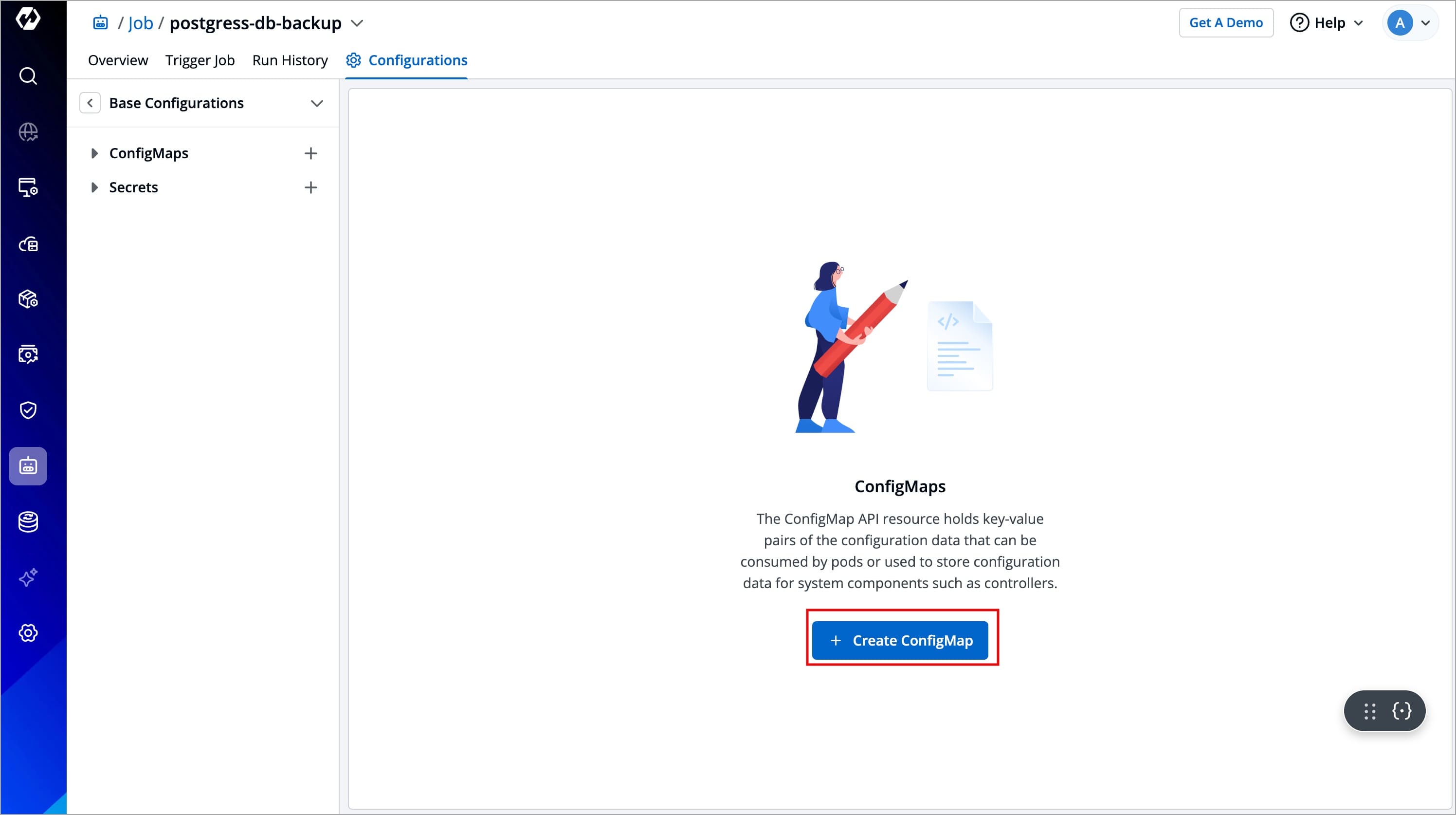Click the search icon in sidebar
1456x815 pixels.
(x=28, y=76)
